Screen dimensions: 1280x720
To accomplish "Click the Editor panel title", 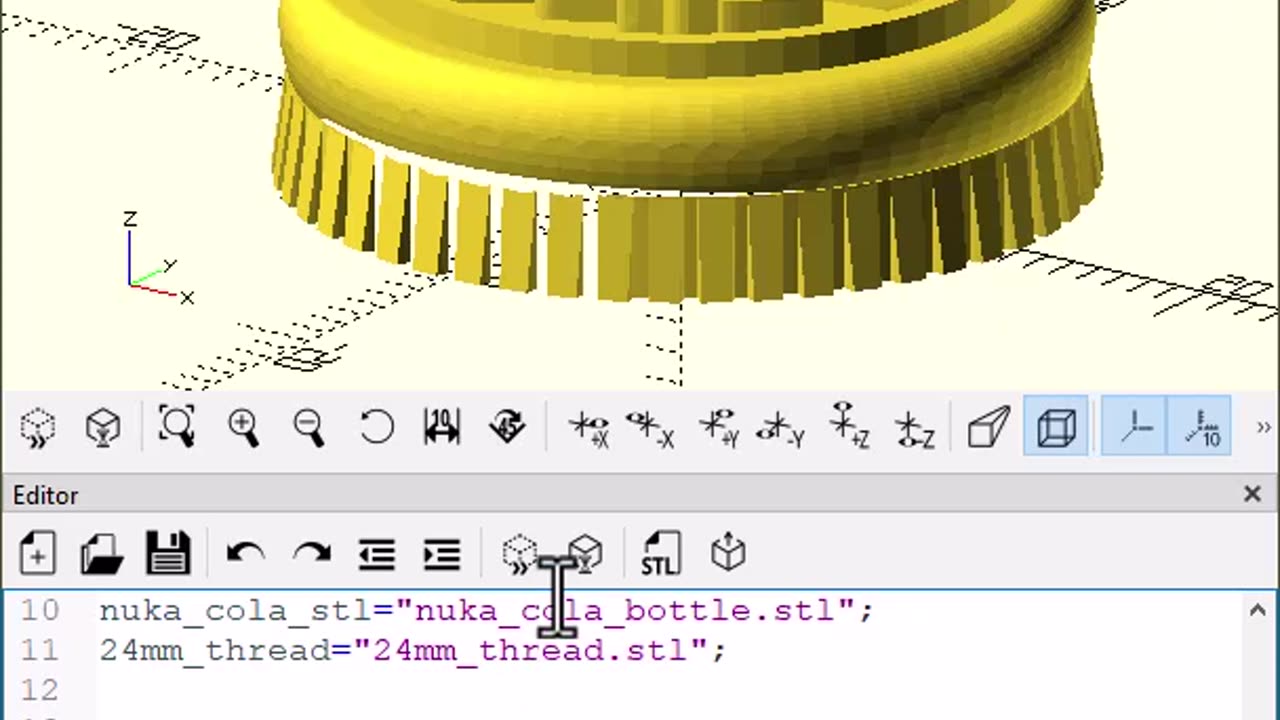I will [46, 495].
